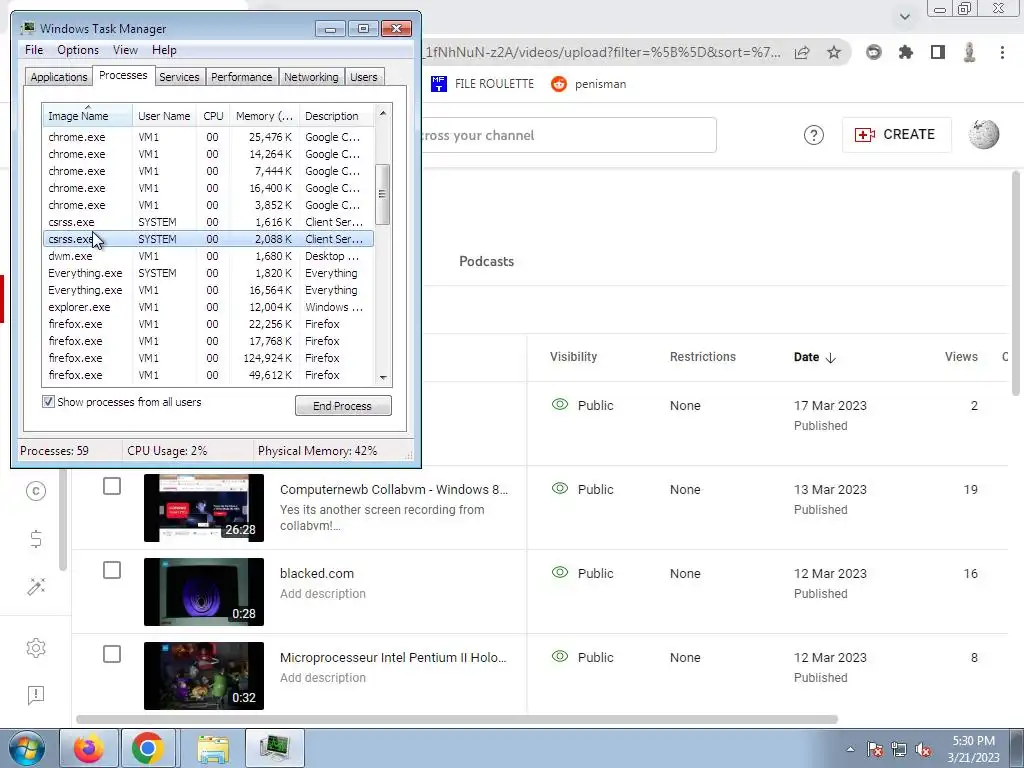
Task: Click the muted volume tray icon
Action: point(923,750)
